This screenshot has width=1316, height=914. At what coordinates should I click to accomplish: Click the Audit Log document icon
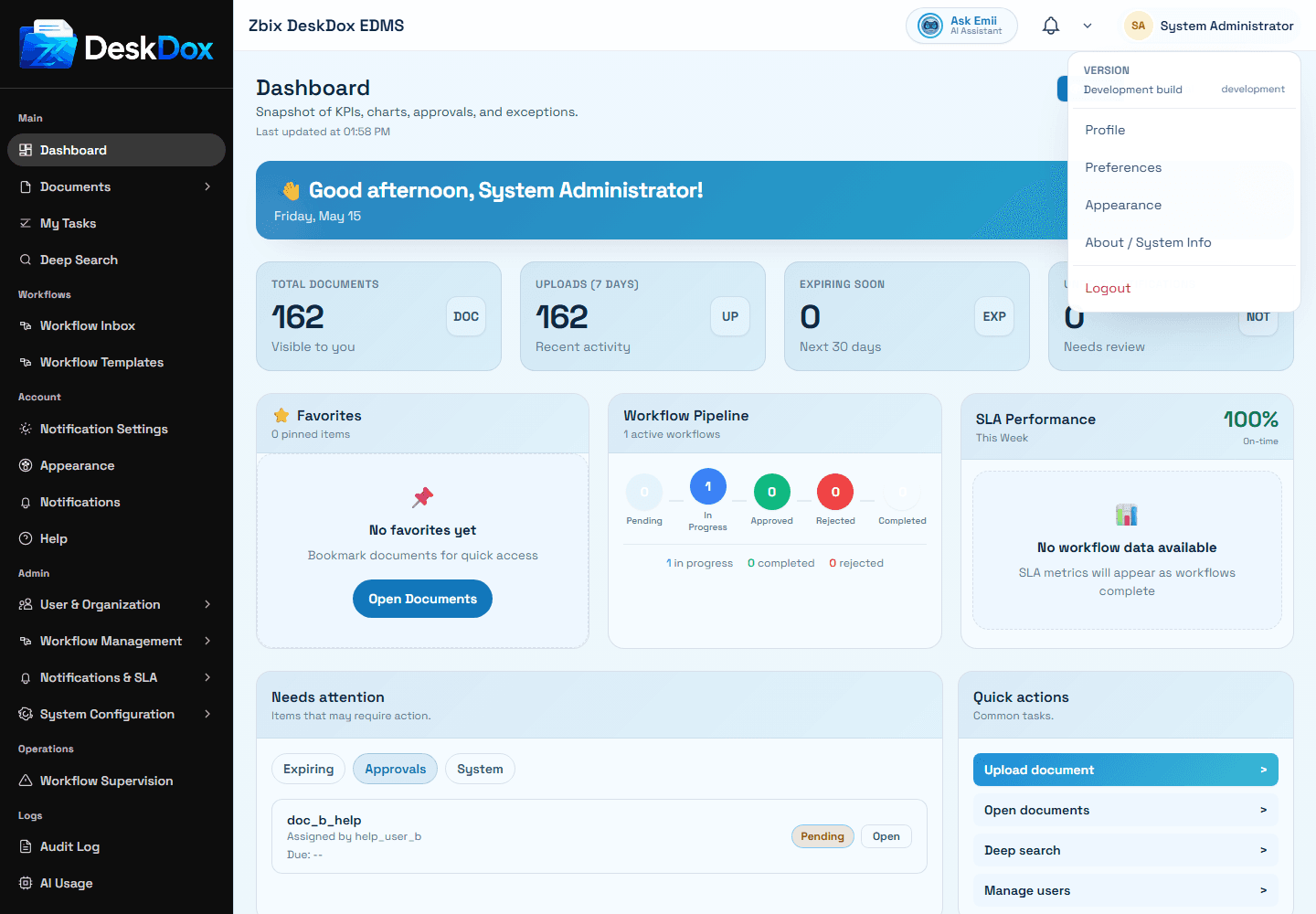coord(26,846)
